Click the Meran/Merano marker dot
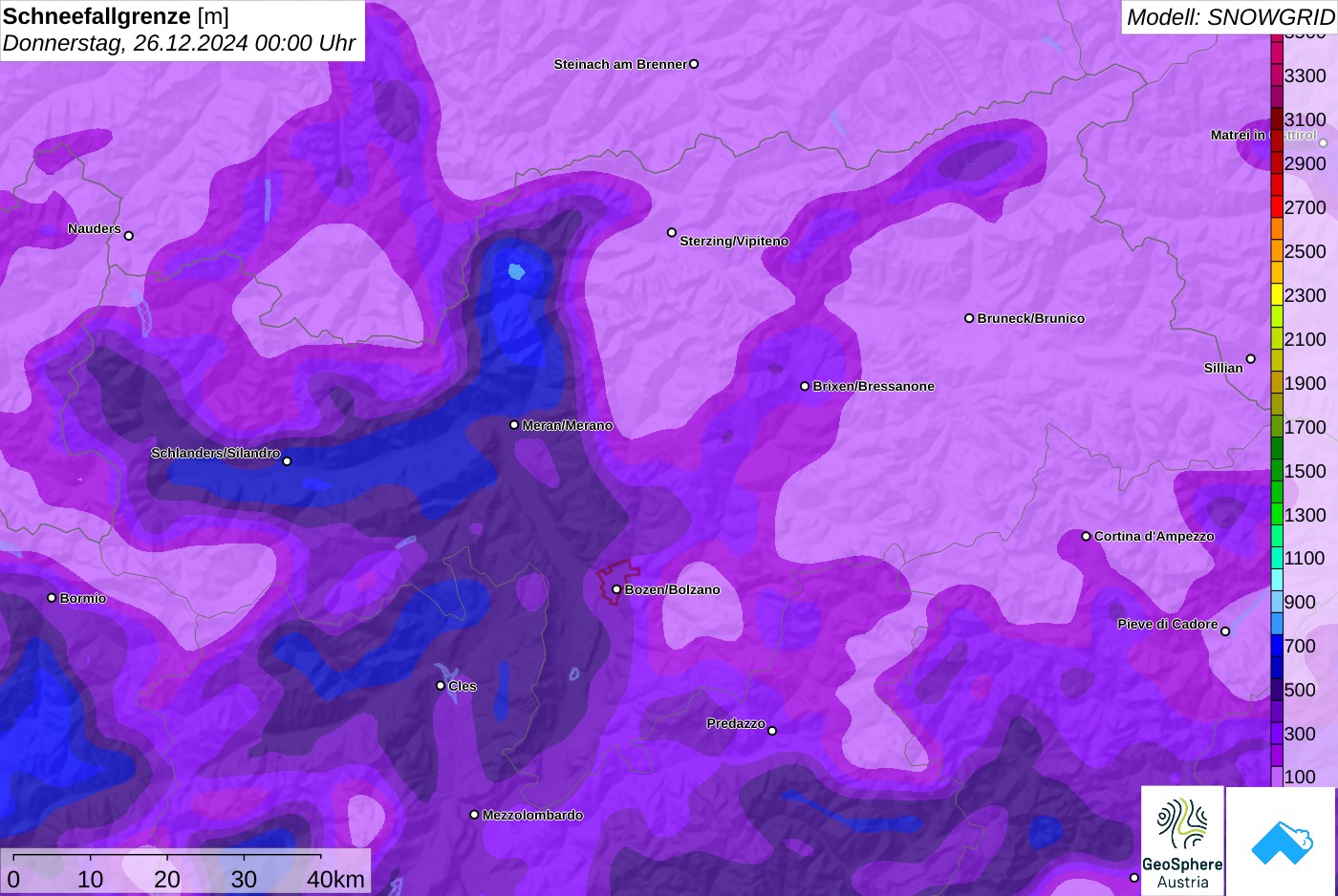The image size is (1338, 896). point(514,425)
